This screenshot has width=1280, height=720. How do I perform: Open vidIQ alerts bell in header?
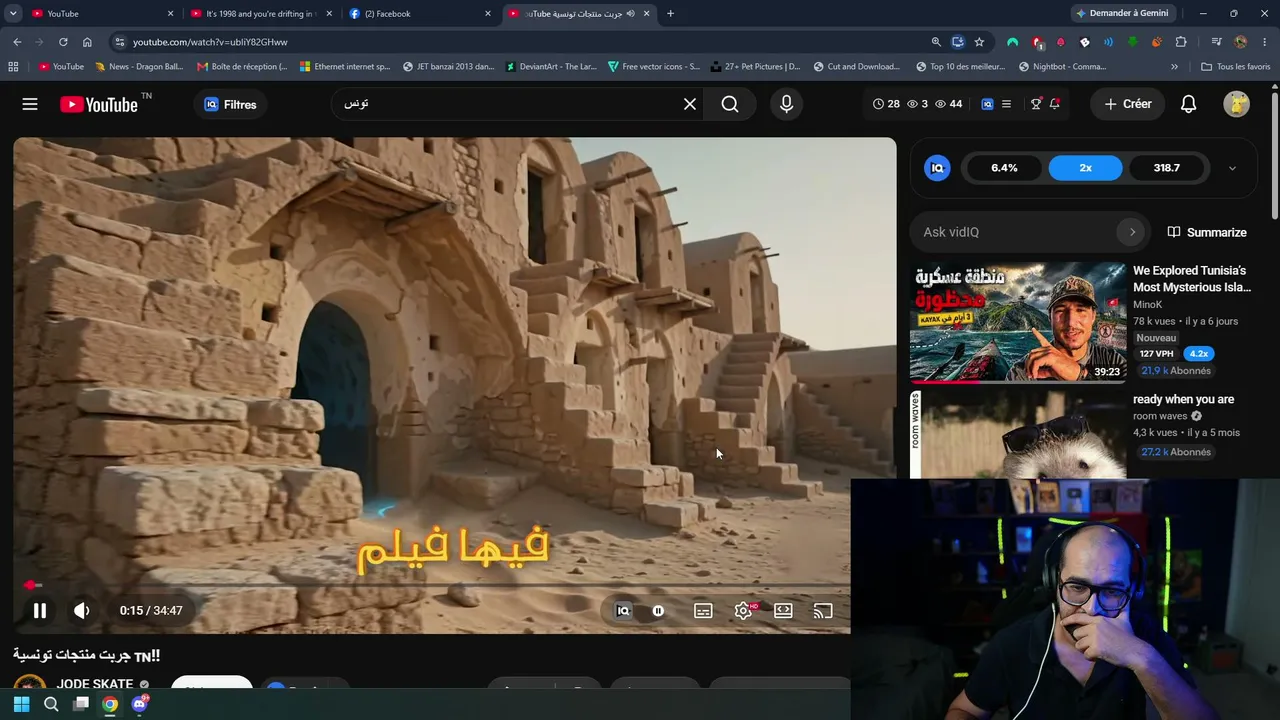[x=1055, y=104]
